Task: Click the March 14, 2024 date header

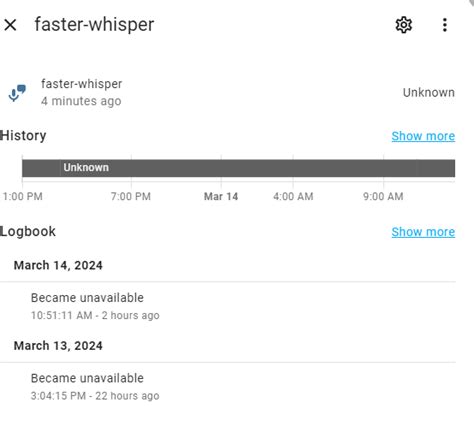Action: (x=58, y=265)
